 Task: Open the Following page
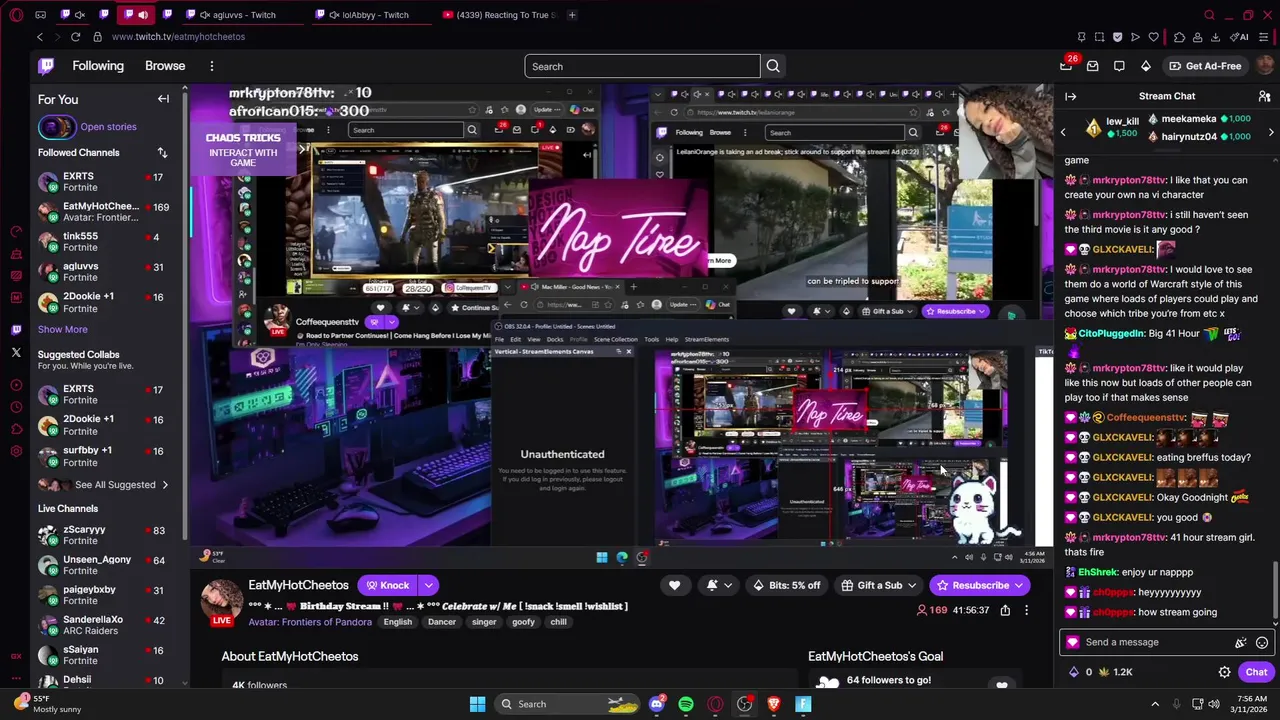point(98,66)
